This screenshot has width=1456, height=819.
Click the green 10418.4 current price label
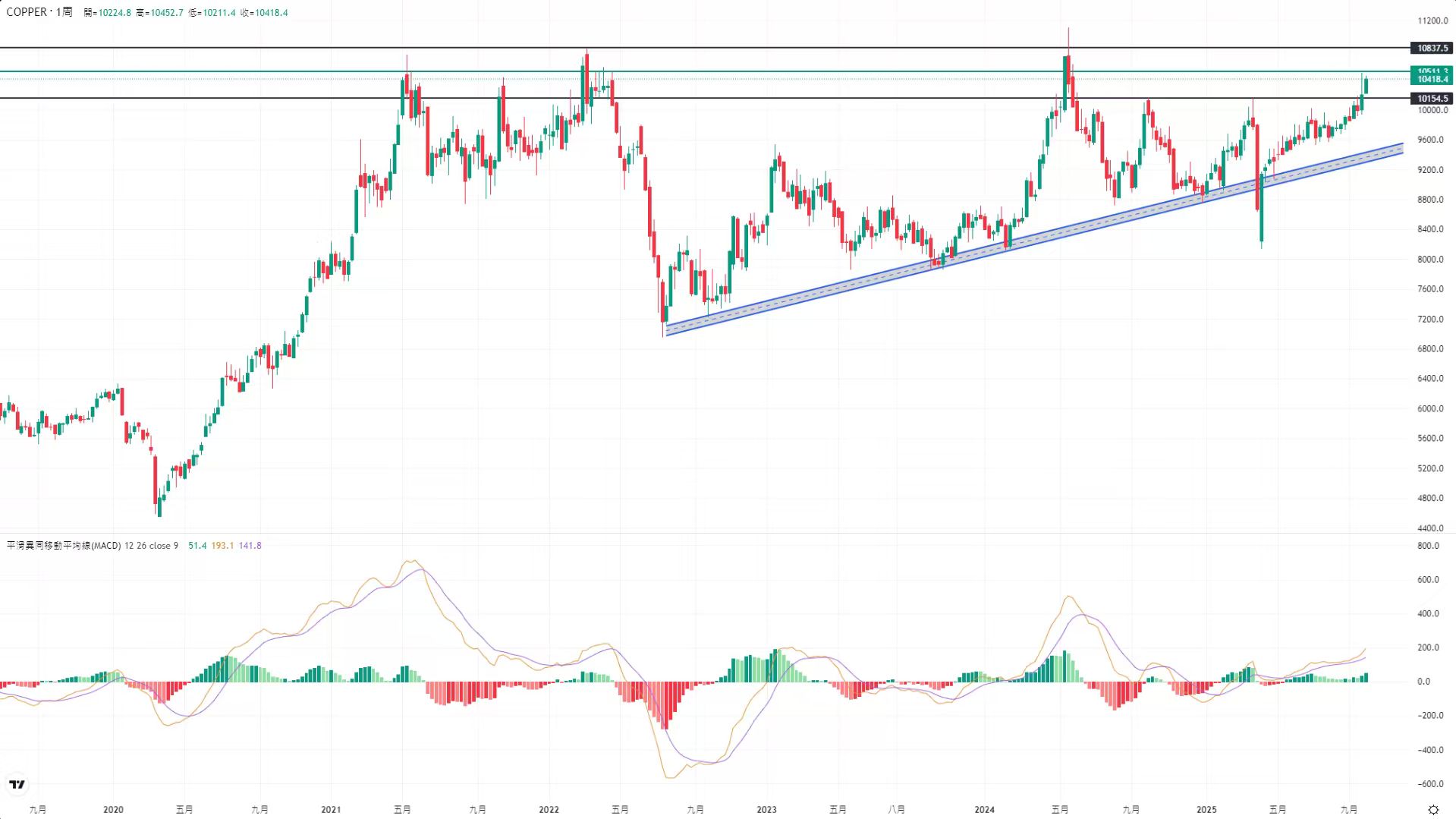(1432, 80)
